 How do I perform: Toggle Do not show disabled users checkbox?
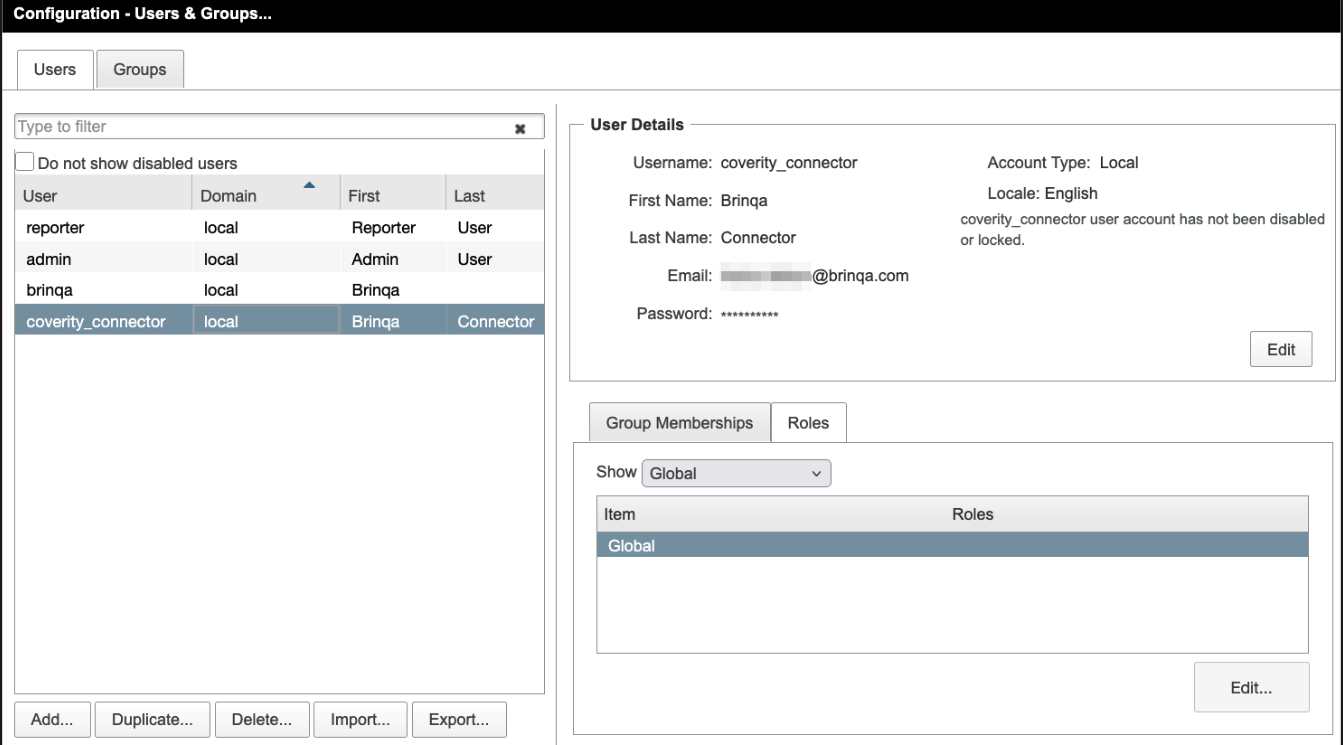click(x=25, y=162)
